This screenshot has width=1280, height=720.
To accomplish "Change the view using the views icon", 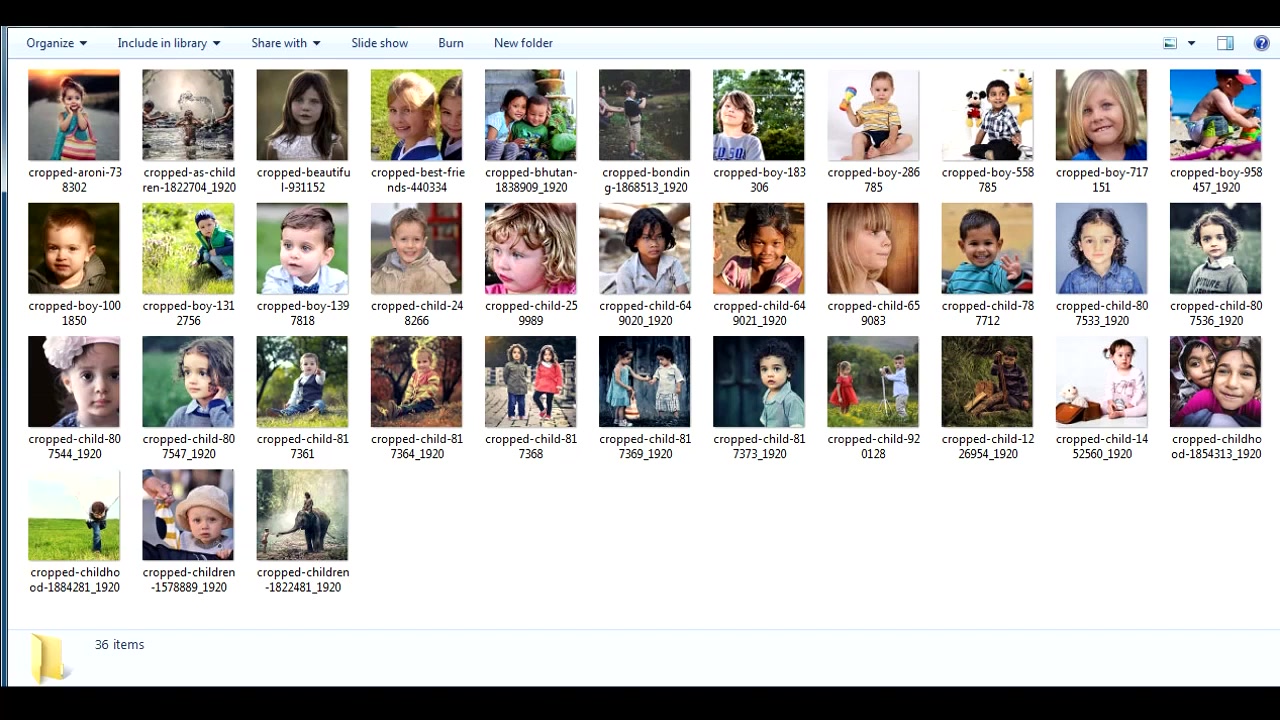I will point(1170,43).
